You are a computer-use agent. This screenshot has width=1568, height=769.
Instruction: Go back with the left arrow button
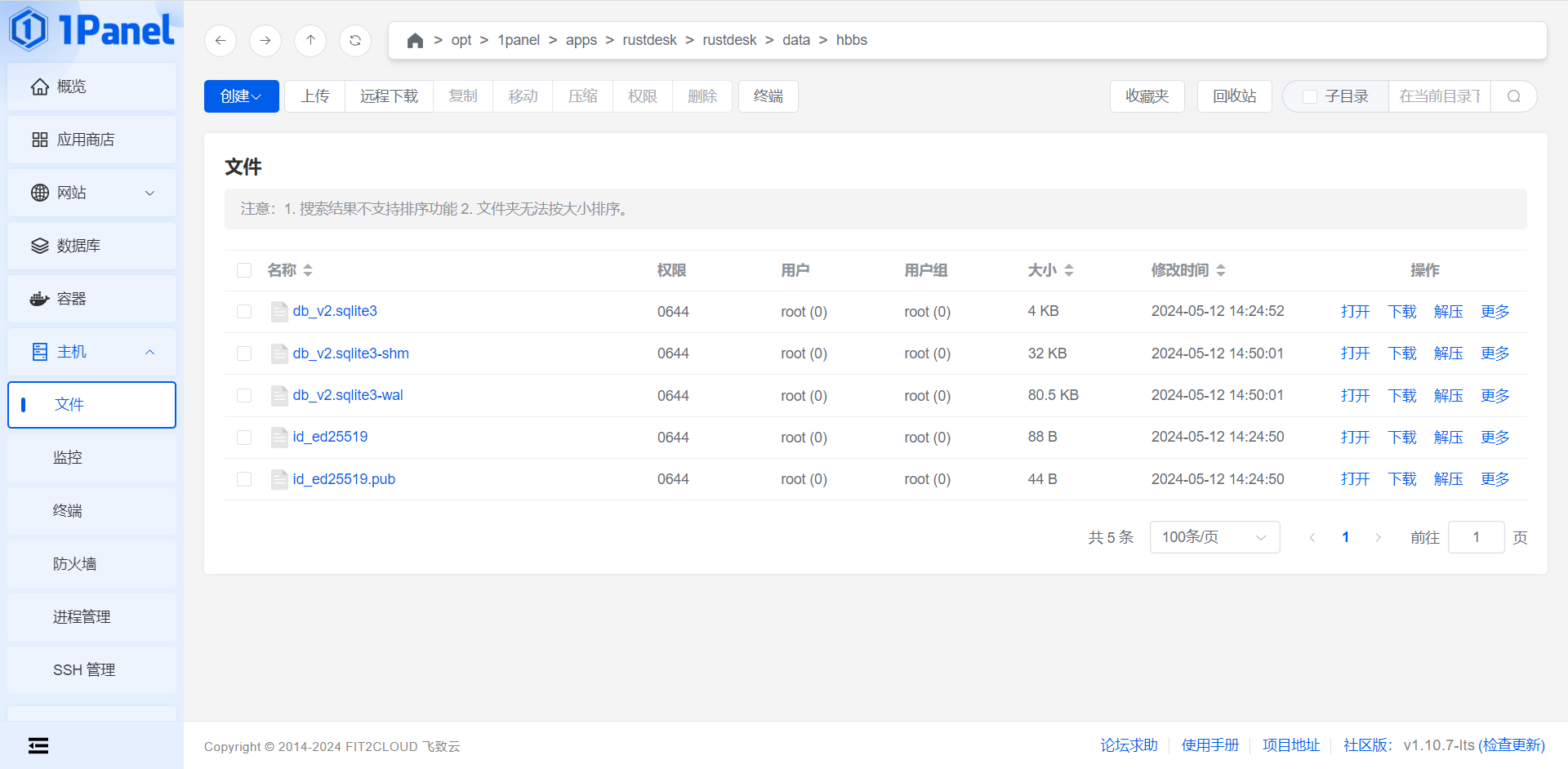tap(220, 40)
